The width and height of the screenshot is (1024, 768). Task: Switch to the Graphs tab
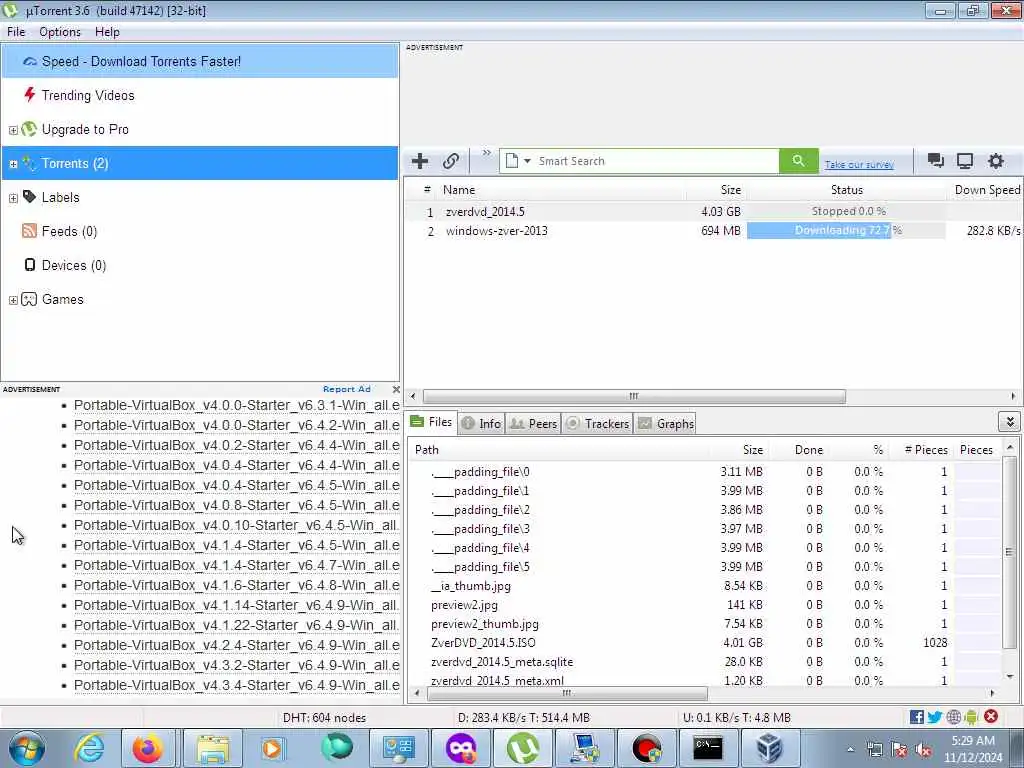point(665,424)
